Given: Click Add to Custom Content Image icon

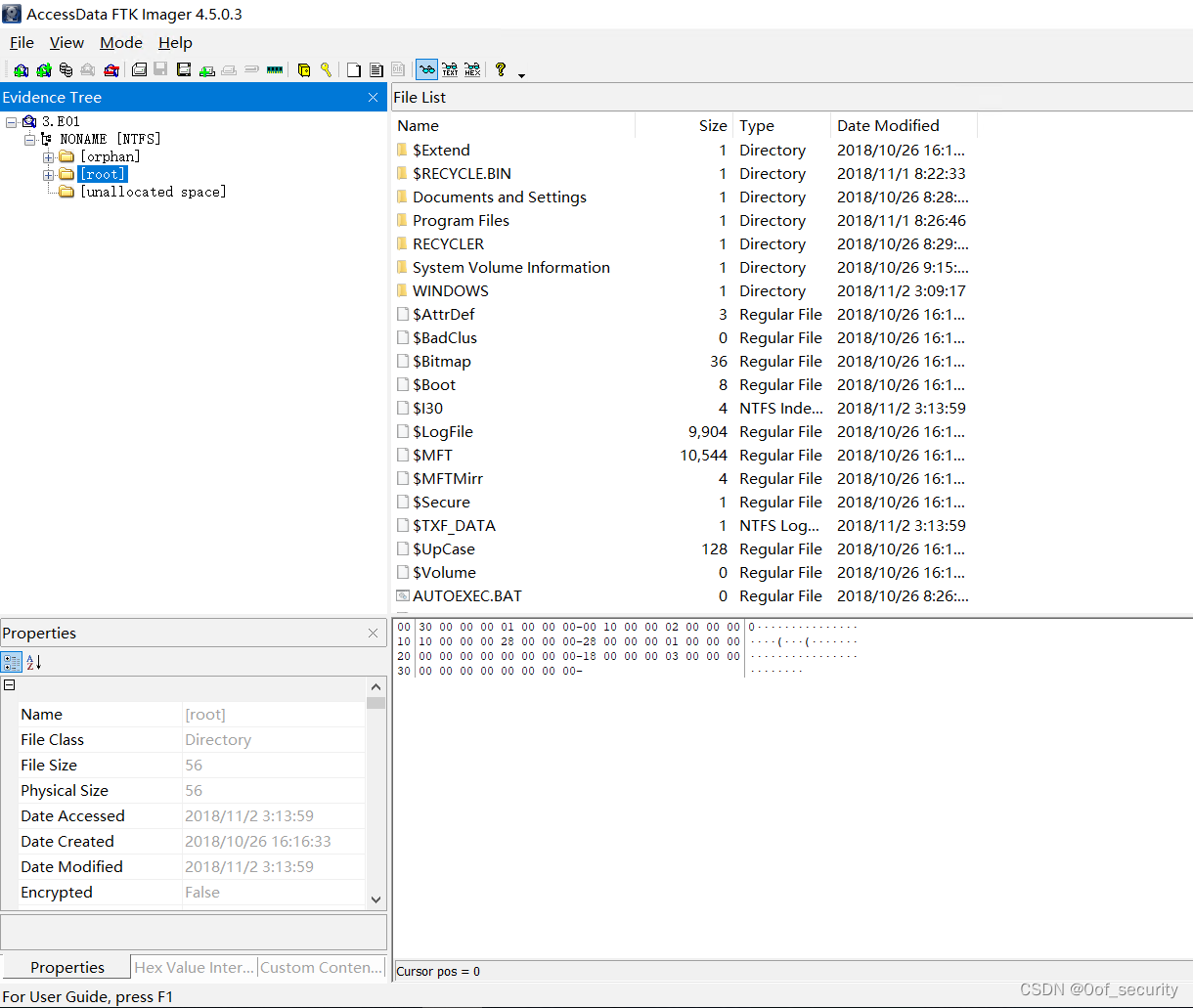Looking at the screenshot, I should tap(206, 70).
